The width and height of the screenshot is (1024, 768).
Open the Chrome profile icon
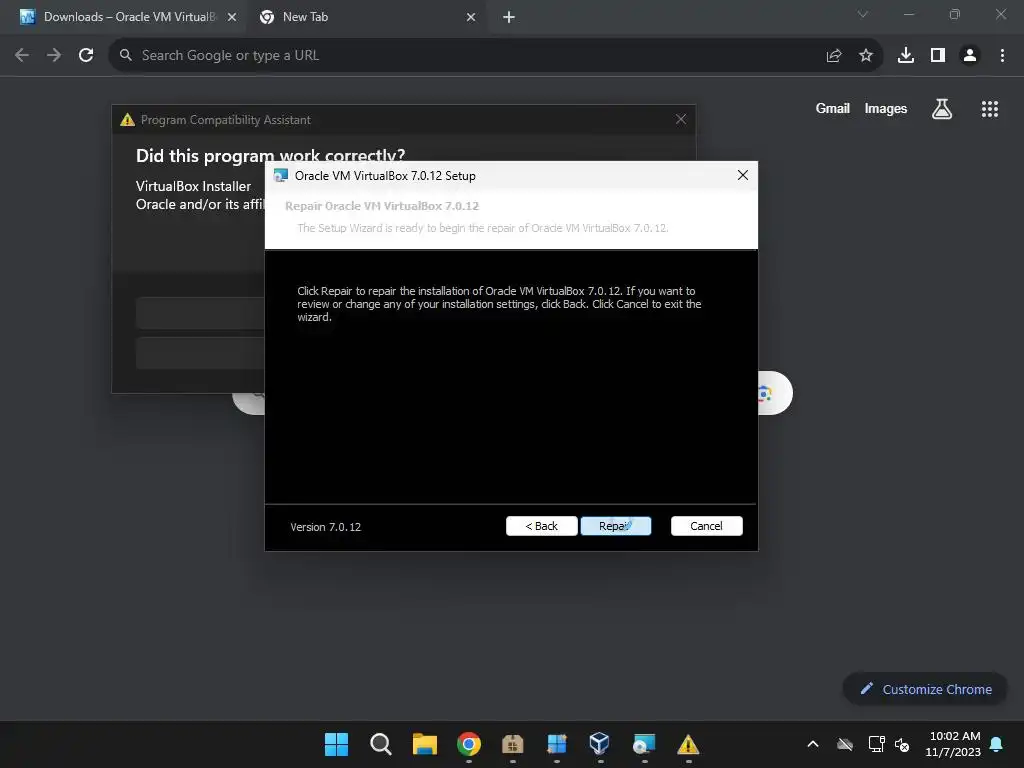[970, 56]
